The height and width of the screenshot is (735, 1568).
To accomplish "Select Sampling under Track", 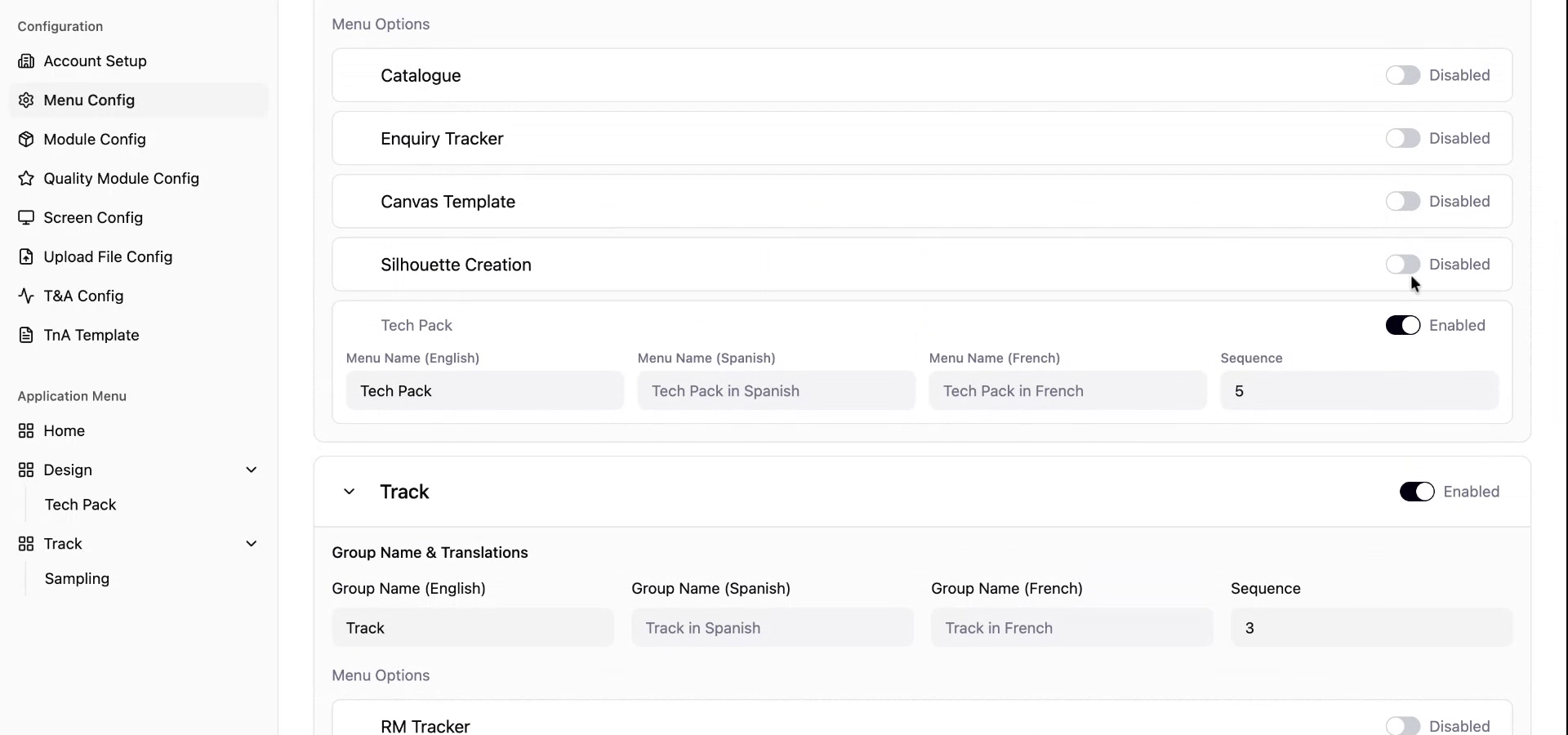I will click(x=76, y=579).
